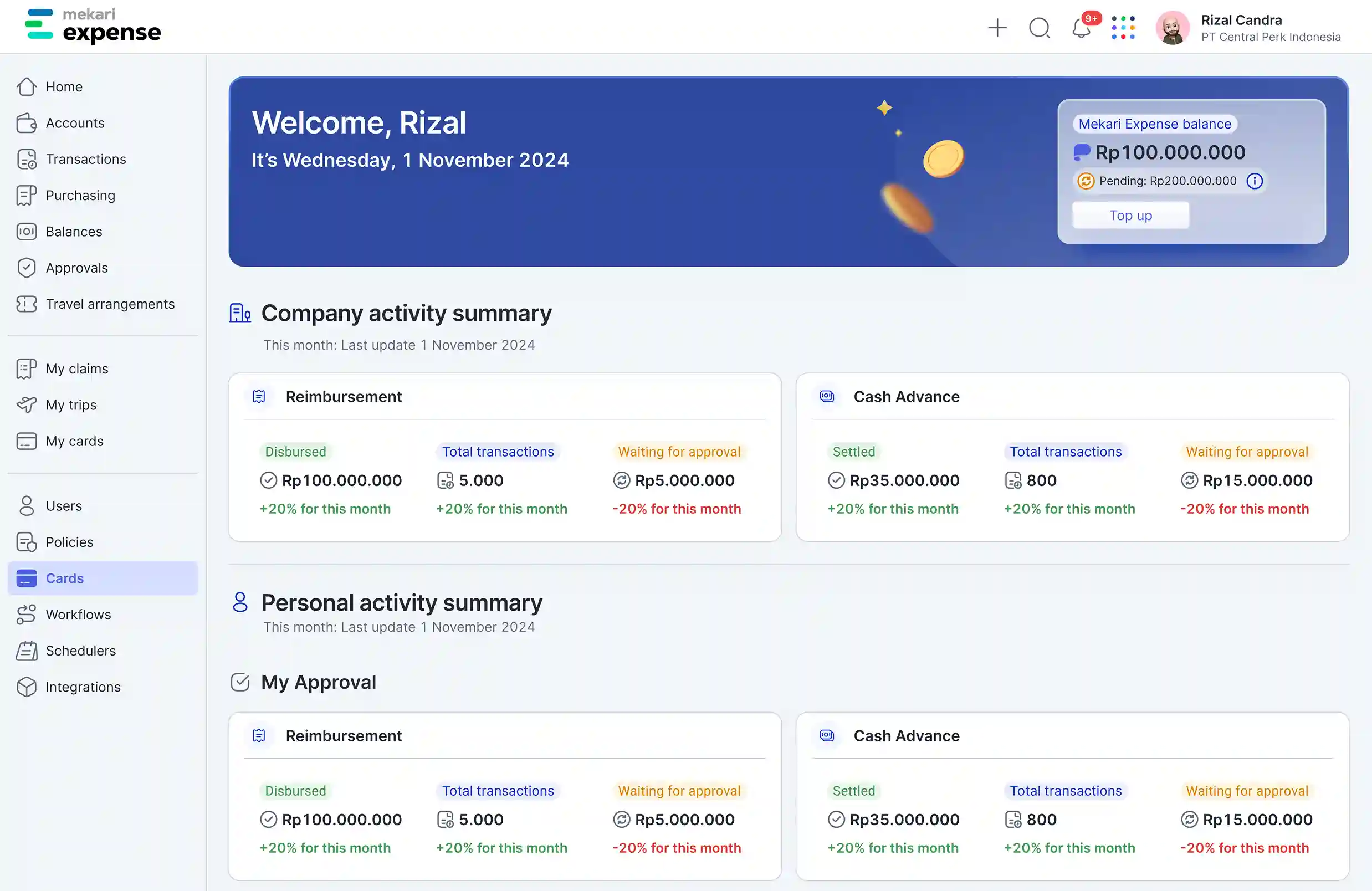
Task: Click the Top up button
Action: [x=1130, y=215]
